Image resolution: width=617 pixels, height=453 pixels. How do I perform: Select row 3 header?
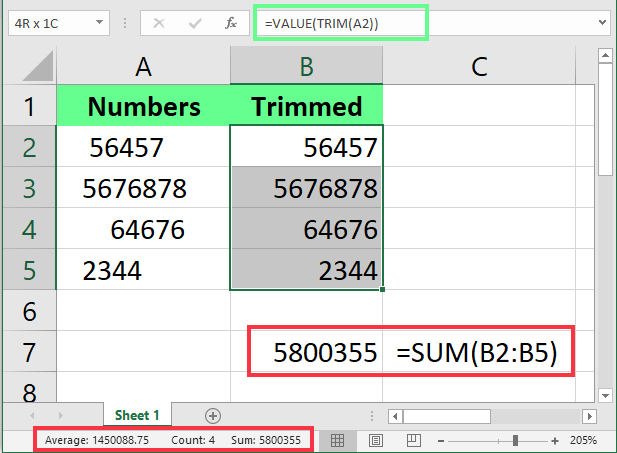click(x=30, y=188)
